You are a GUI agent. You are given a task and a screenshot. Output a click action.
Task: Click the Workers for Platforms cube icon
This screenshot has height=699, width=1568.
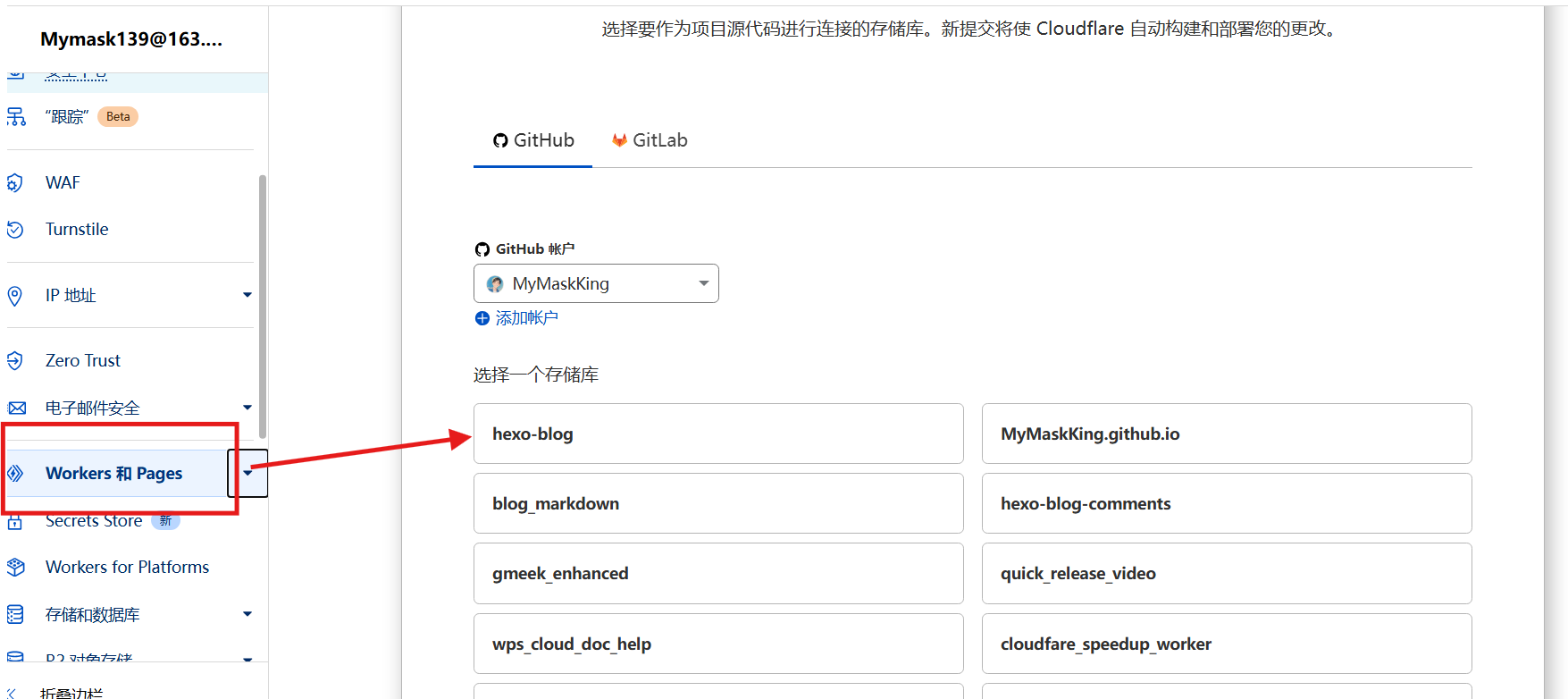pos(15,568)
